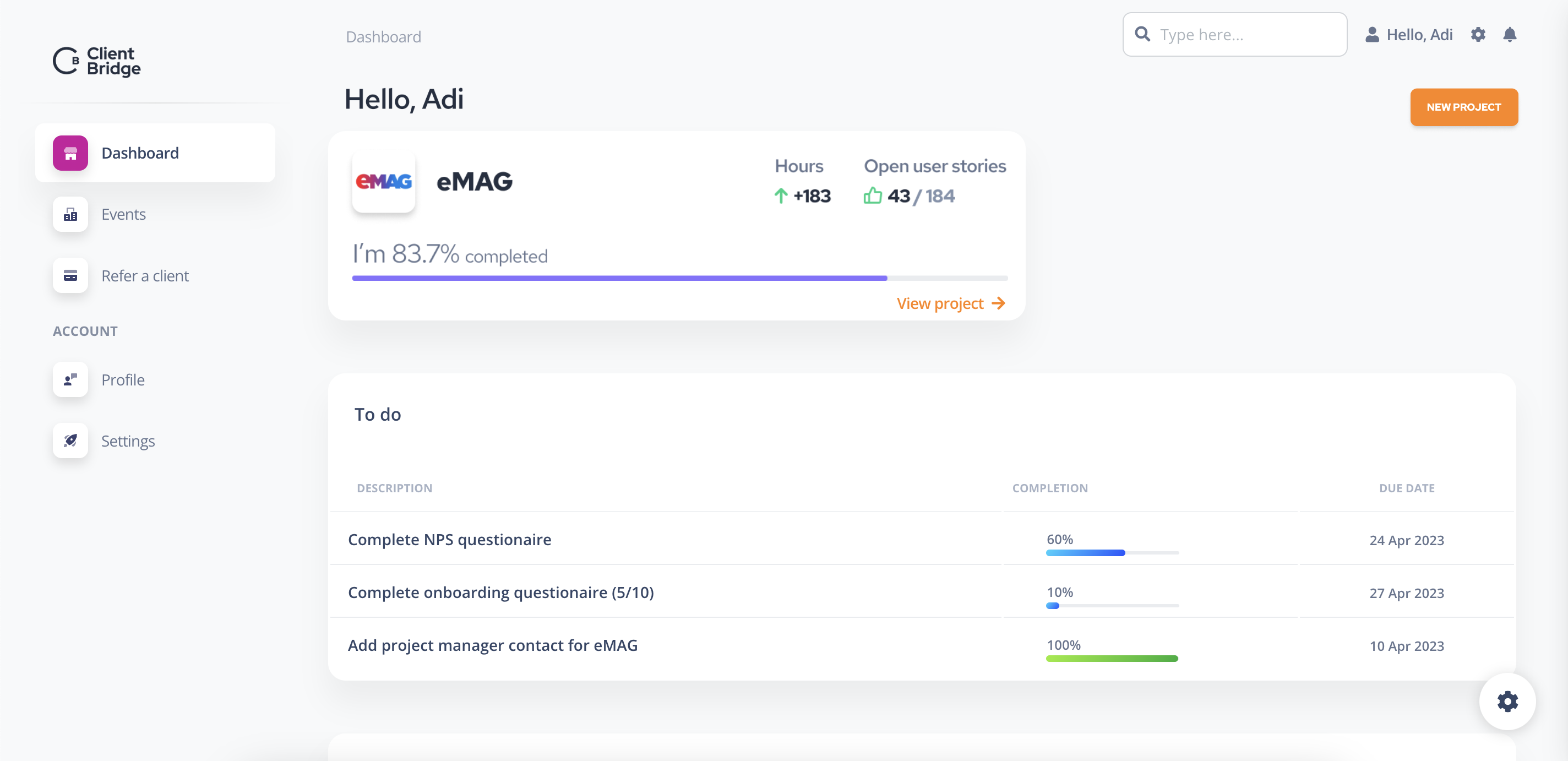Click the top bar gear icon
The image size is (1568, 761).
click(1477, 35)
